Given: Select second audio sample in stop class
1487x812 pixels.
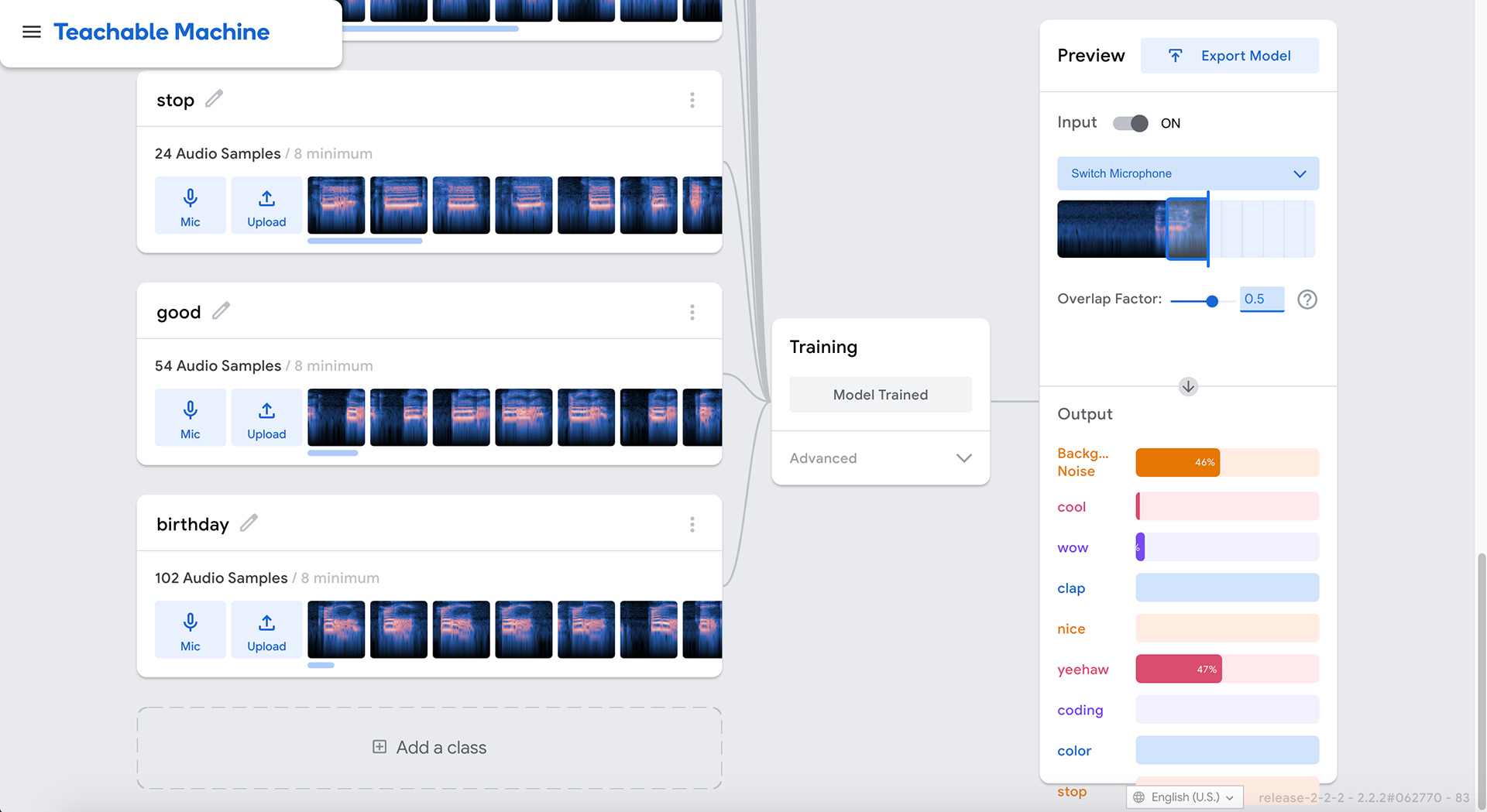Looking at the screenshot, I should coord(399,205).
